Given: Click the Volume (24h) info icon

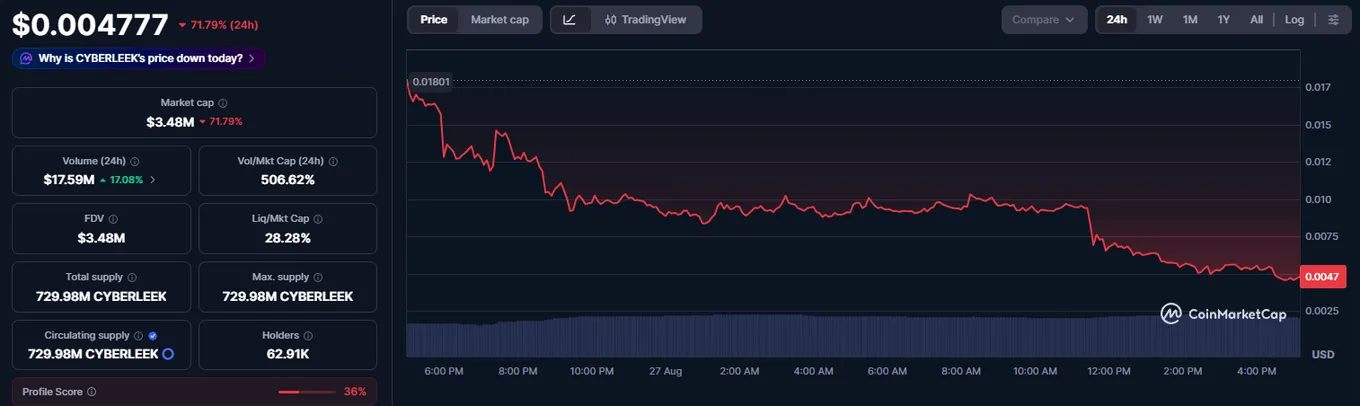Looking at the screenshot, I should 135,161.
